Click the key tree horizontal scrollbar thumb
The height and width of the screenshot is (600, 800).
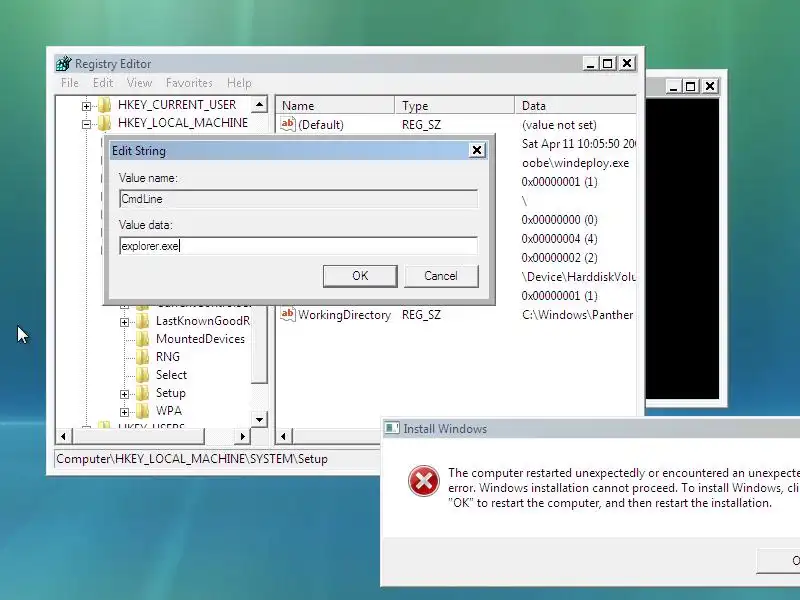[x=139, y=436]
